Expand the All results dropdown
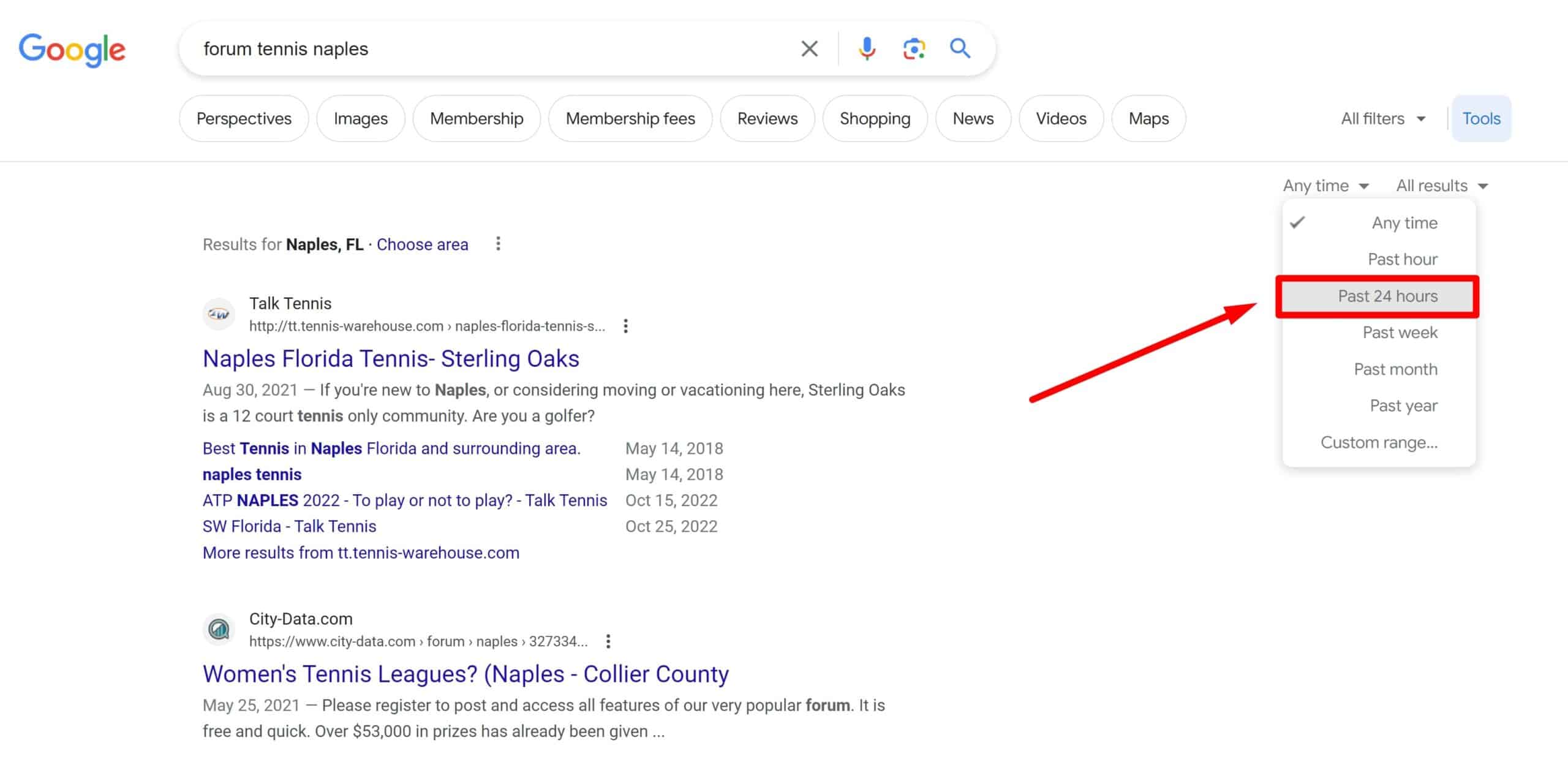 tap(1441, 186)
